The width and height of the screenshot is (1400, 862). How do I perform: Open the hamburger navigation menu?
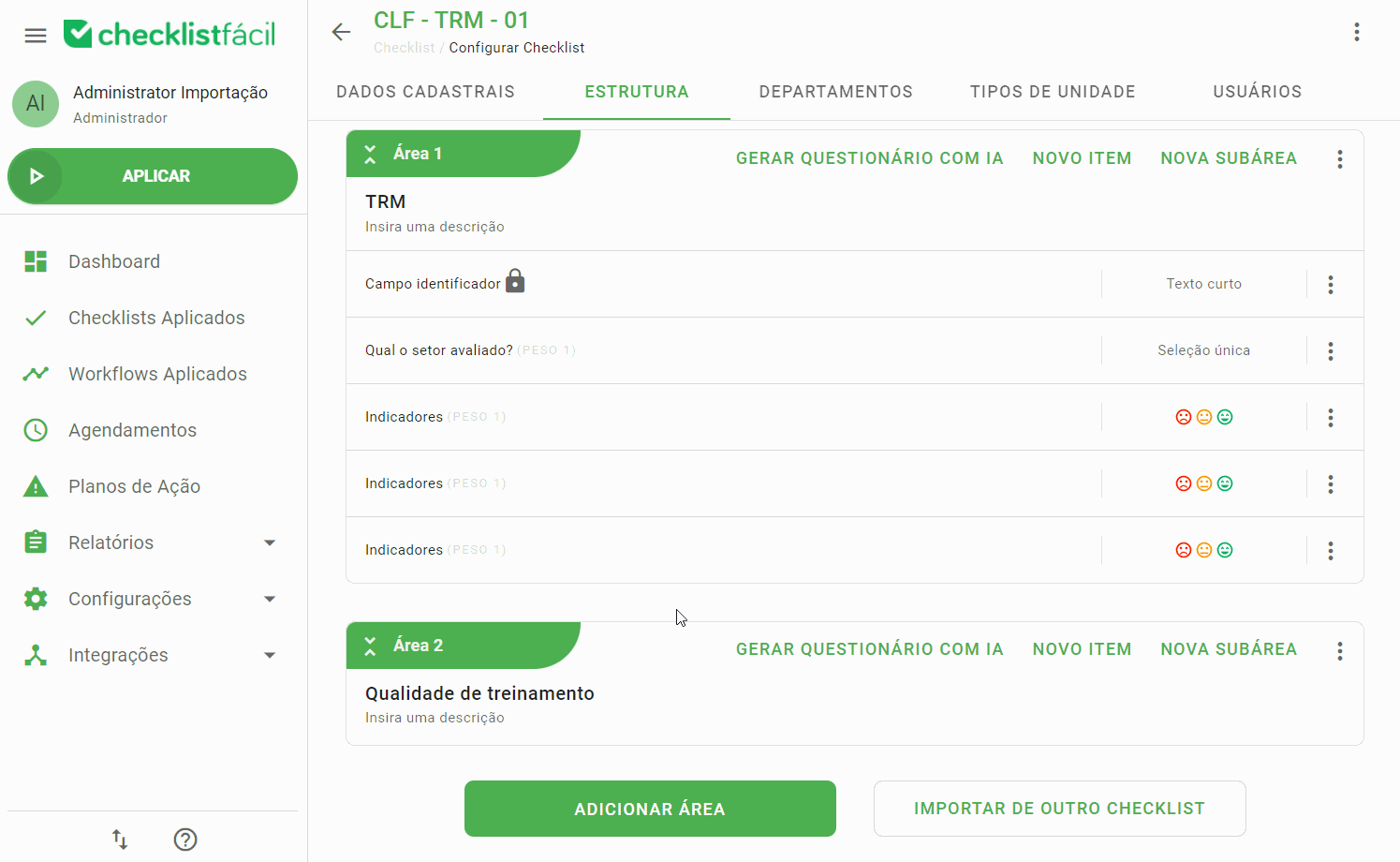35,35
